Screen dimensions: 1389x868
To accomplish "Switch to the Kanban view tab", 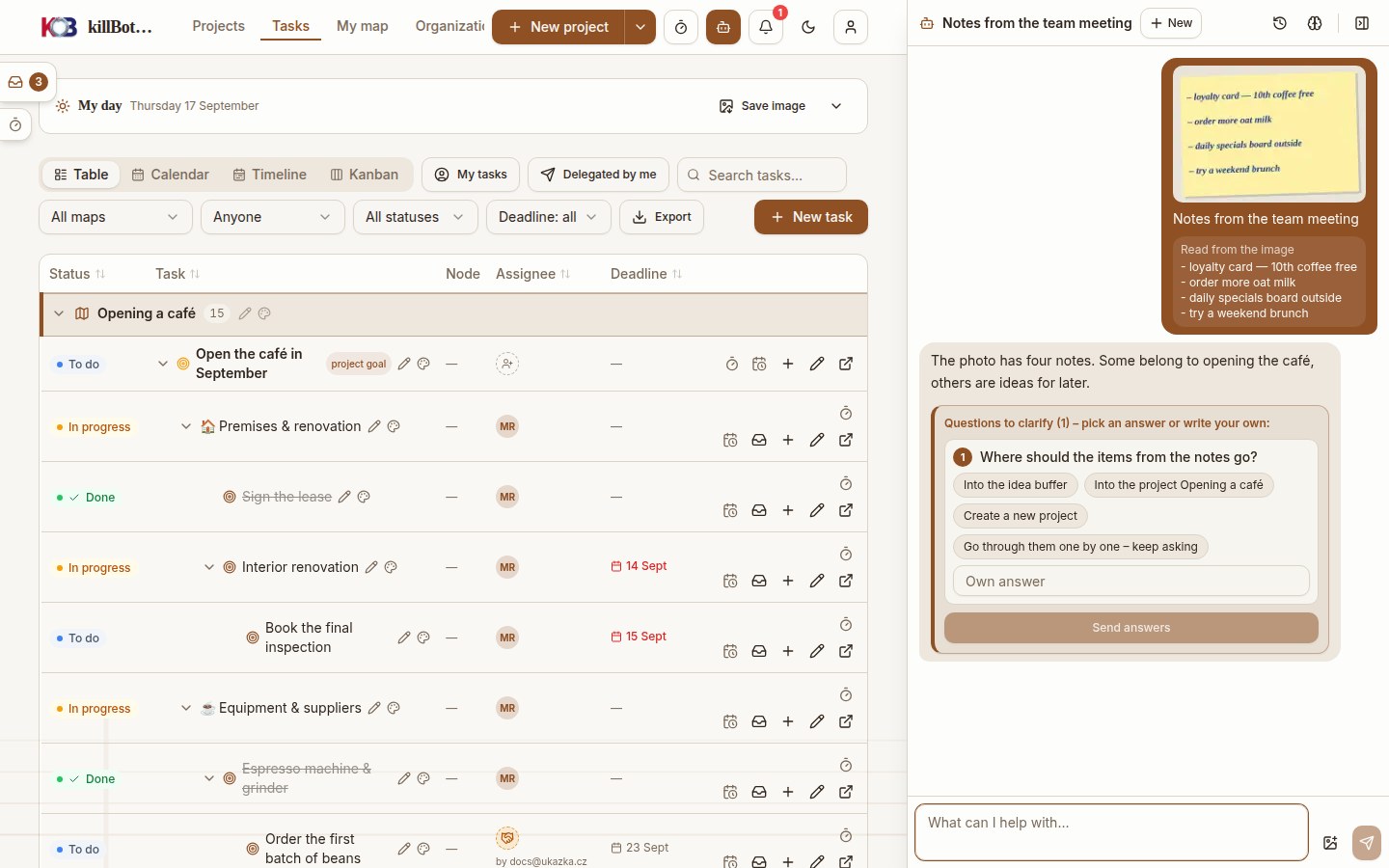I will pyautogui.click(x=365, y=175).
